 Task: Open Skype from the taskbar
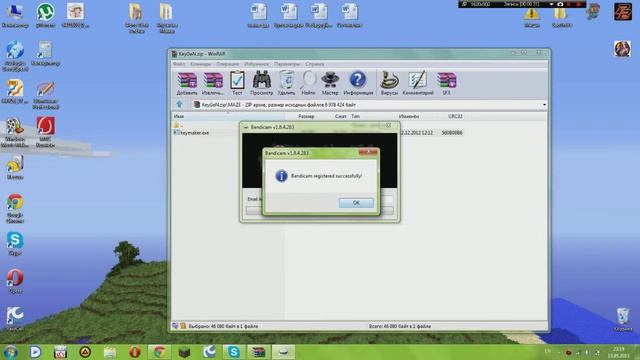[233, 352]
